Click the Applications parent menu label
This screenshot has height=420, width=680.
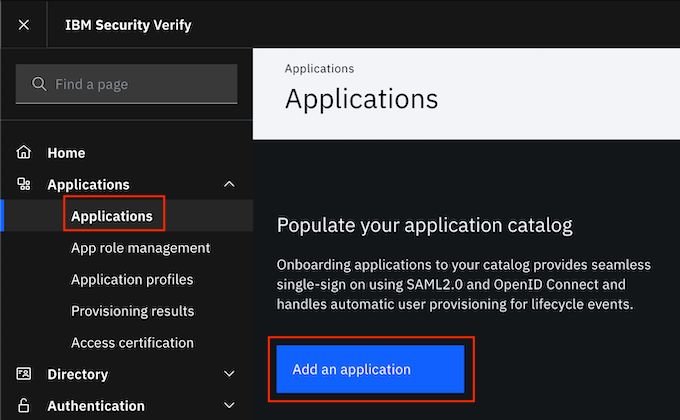coord(88,184)
